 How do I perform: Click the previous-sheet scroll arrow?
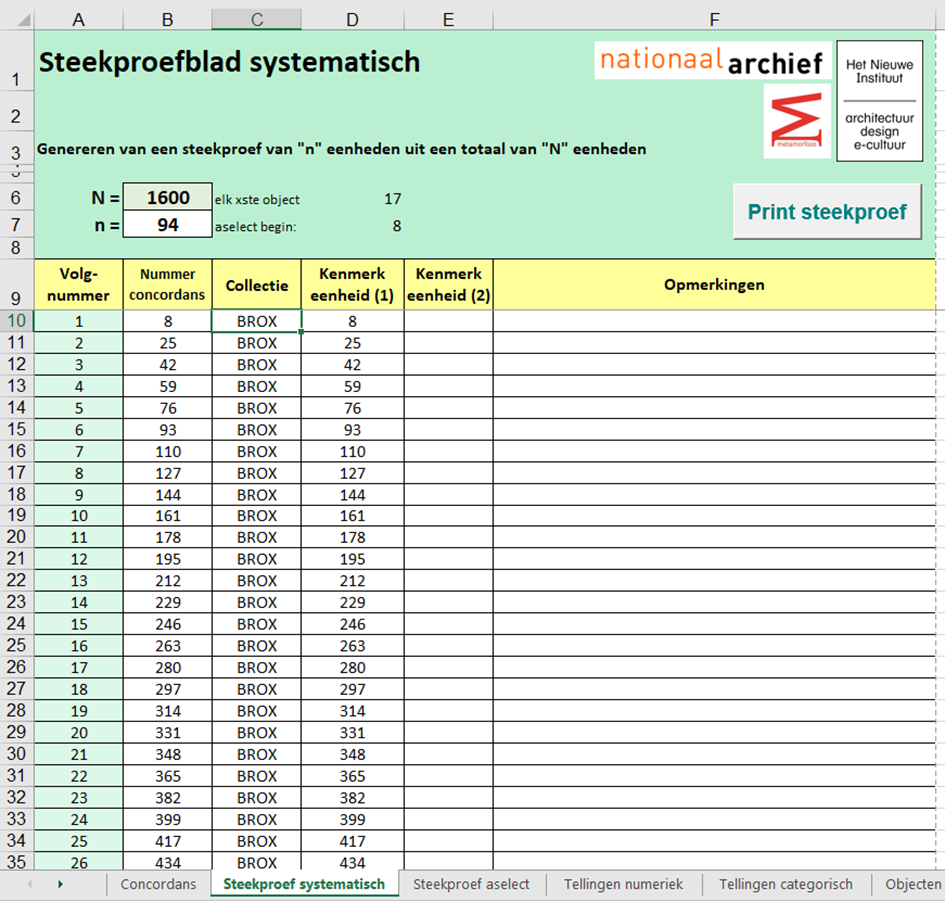pyautogui.click(x=30, y=884)
